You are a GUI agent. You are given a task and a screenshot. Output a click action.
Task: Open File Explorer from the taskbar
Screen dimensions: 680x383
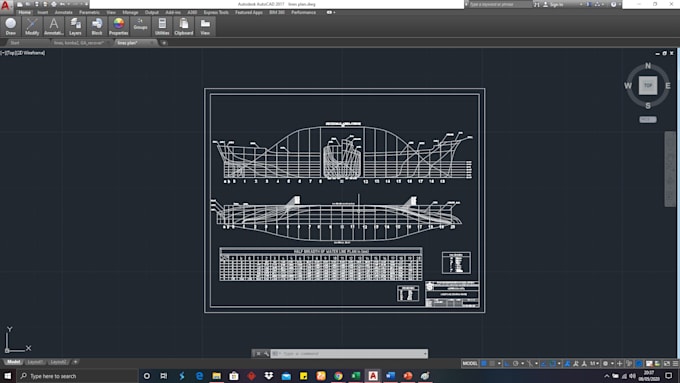[216, 376]
